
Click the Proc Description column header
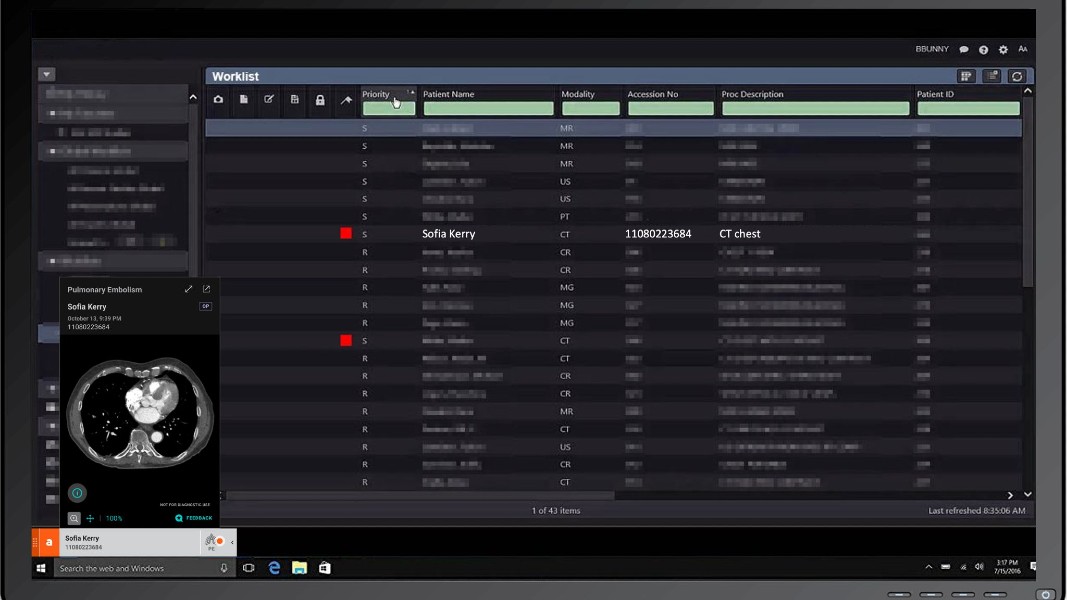(752, 94)
